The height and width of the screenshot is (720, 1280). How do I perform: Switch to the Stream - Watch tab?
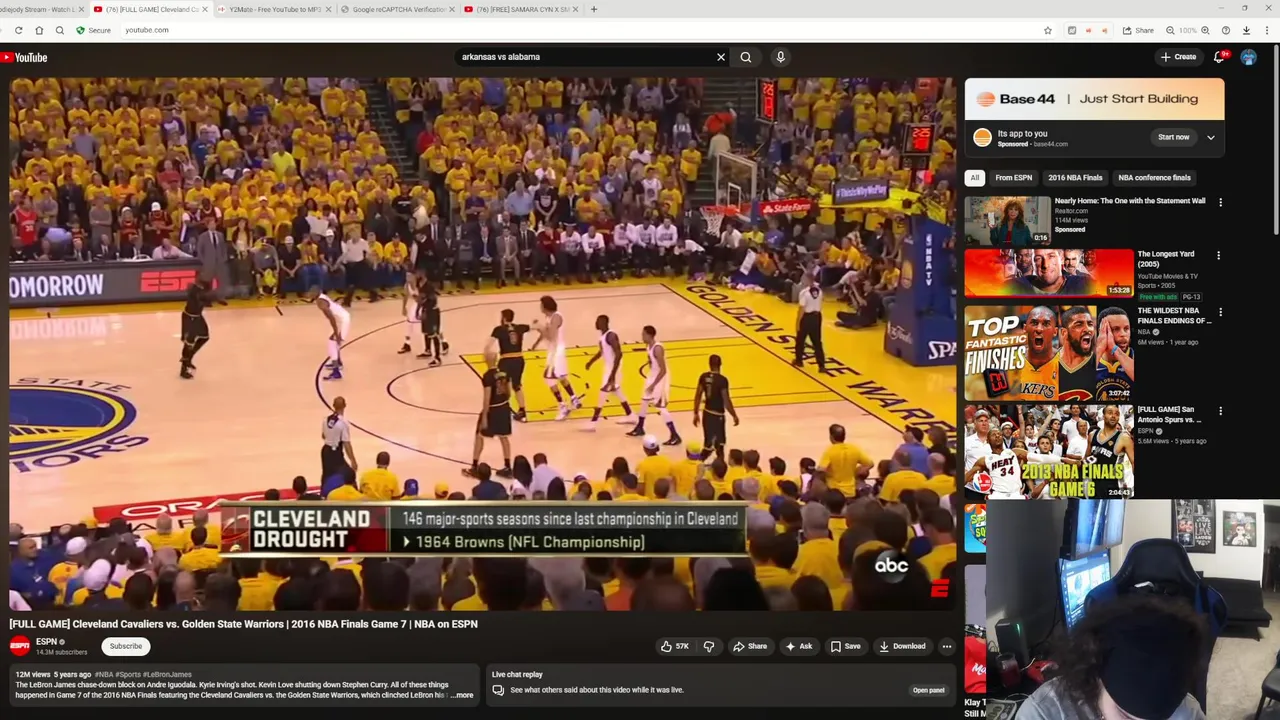36,9
